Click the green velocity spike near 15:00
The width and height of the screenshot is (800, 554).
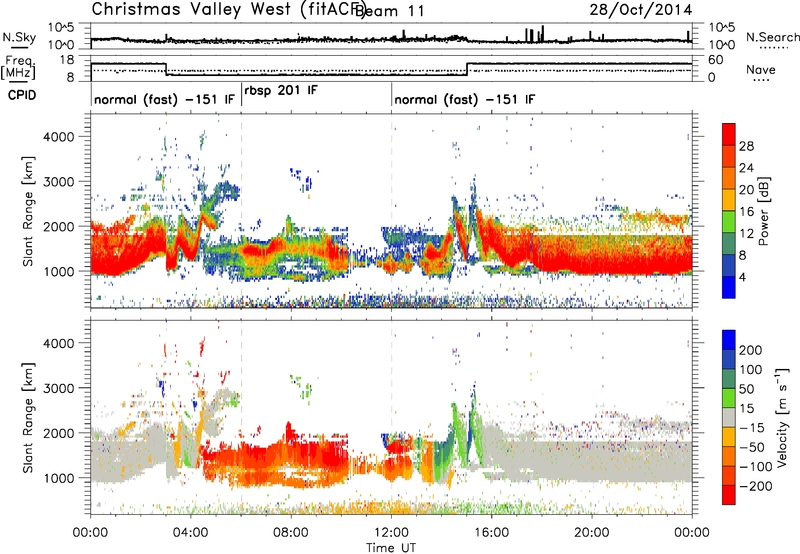[x=473, y=426]
